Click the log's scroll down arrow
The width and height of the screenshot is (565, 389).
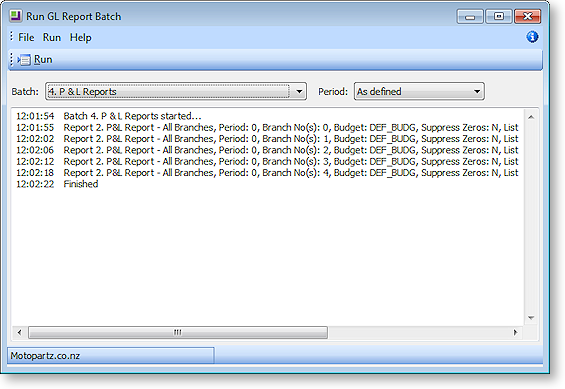pyautogui.click(x=531, y=318)
